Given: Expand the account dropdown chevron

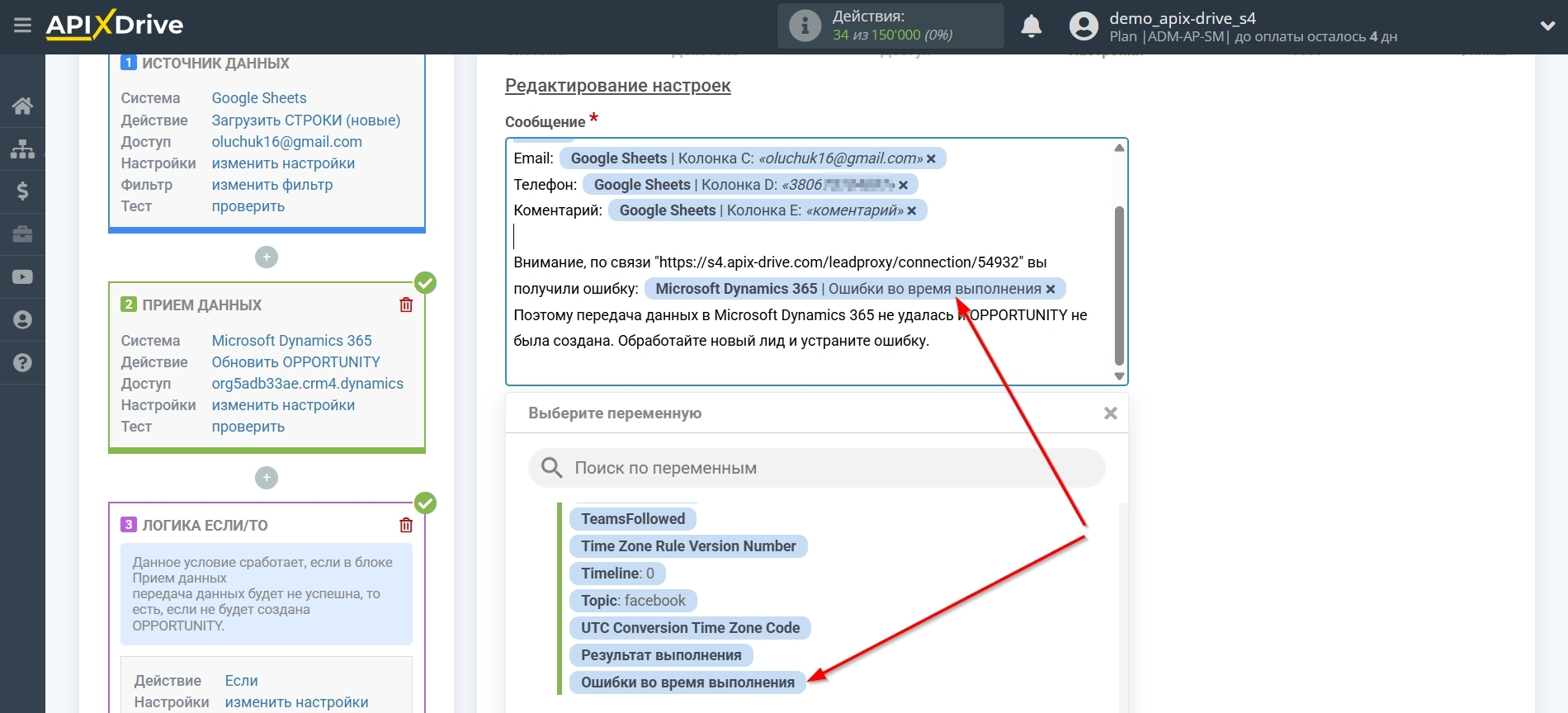Looking at the screenshot, I should click(1547, 26).
